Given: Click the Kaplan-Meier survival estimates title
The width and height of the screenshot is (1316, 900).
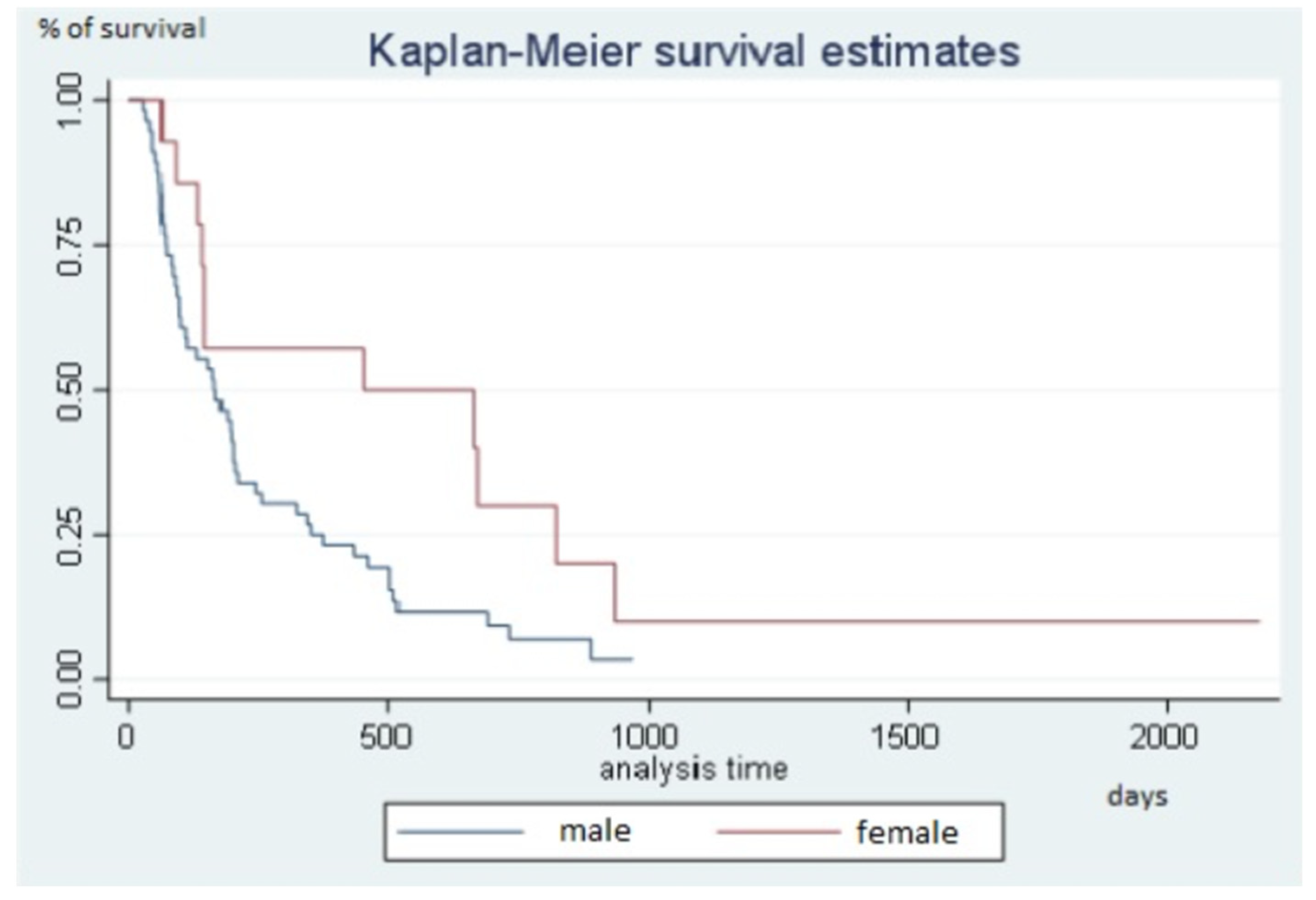Looking at the screenshot, I should 694,52.
